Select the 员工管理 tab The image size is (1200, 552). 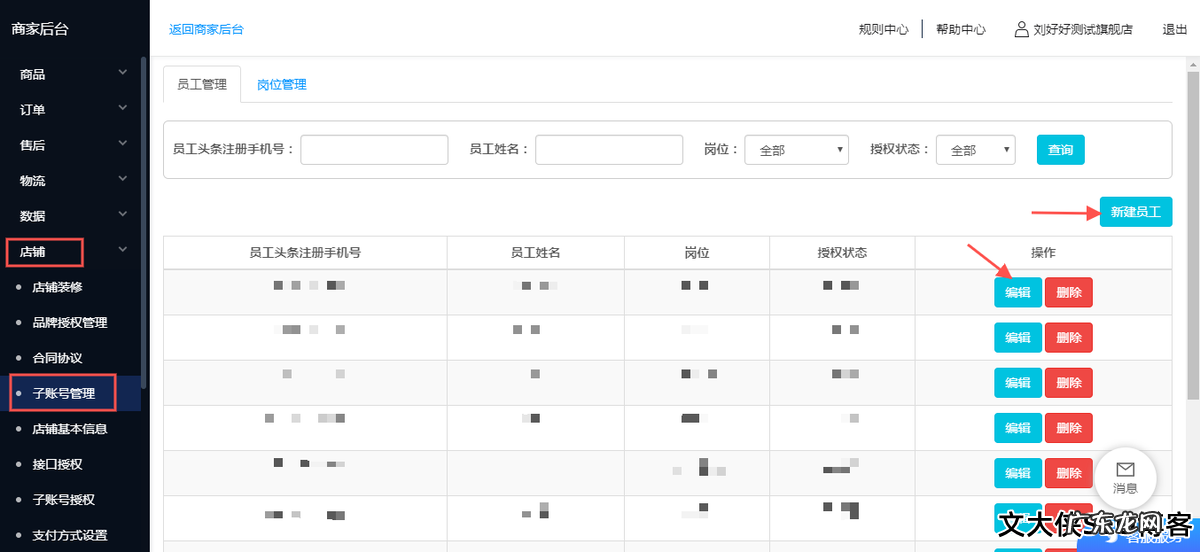pos(202,85)
